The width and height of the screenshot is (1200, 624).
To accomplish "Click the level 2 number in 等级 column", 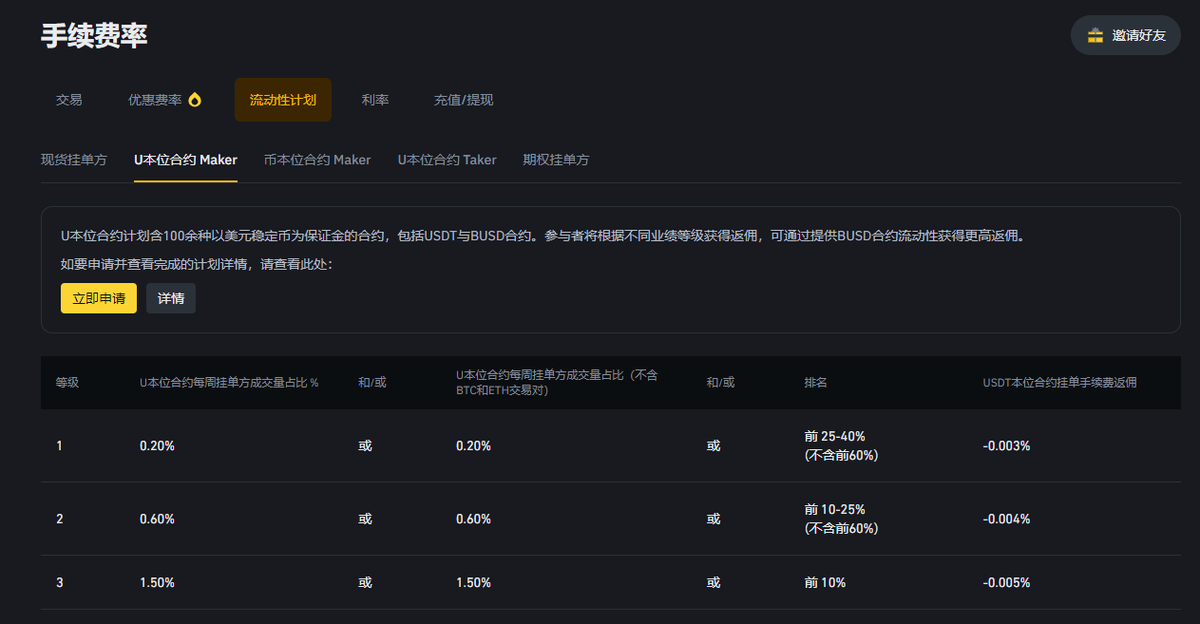I will click(59, 519).
